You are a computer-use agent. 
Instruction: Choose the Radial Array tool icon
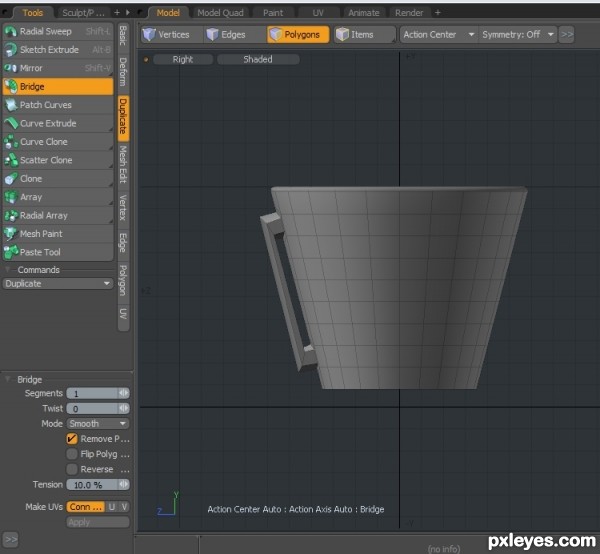11,215
